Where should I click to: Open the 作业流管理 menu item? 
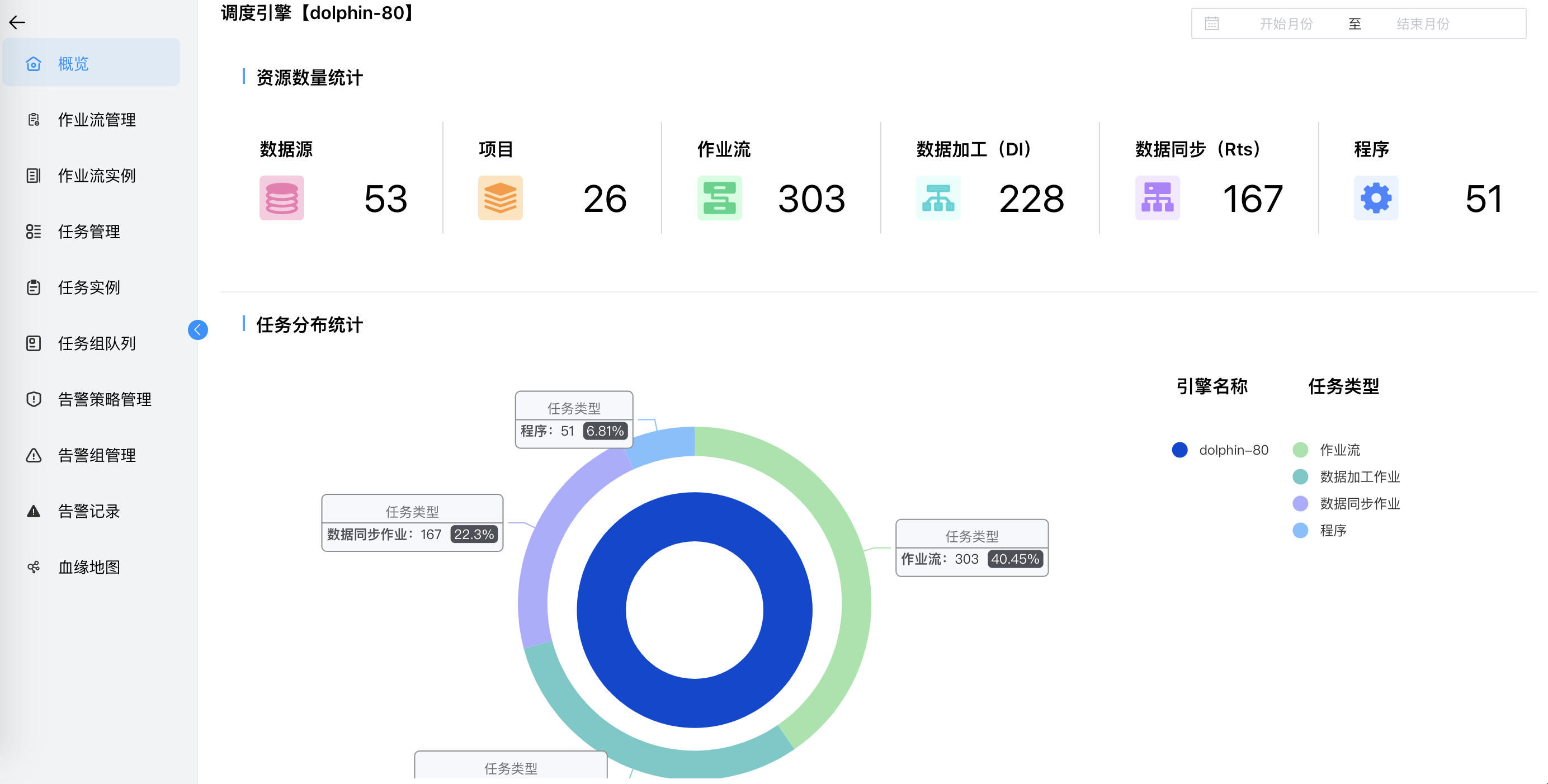coord(96,120)
